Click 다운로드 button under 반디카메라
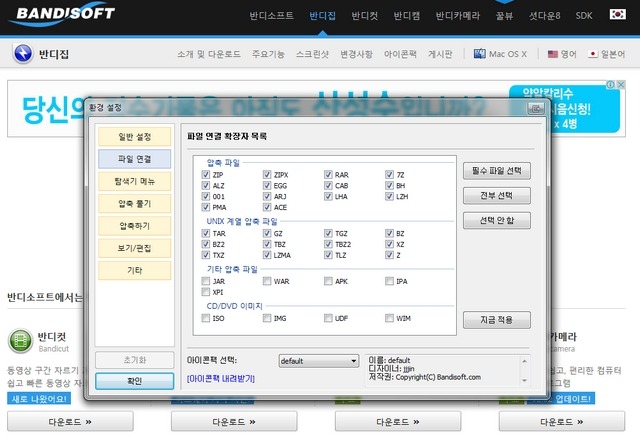Image resolution: width=640 pixels, height=448 pixels. 562,421
